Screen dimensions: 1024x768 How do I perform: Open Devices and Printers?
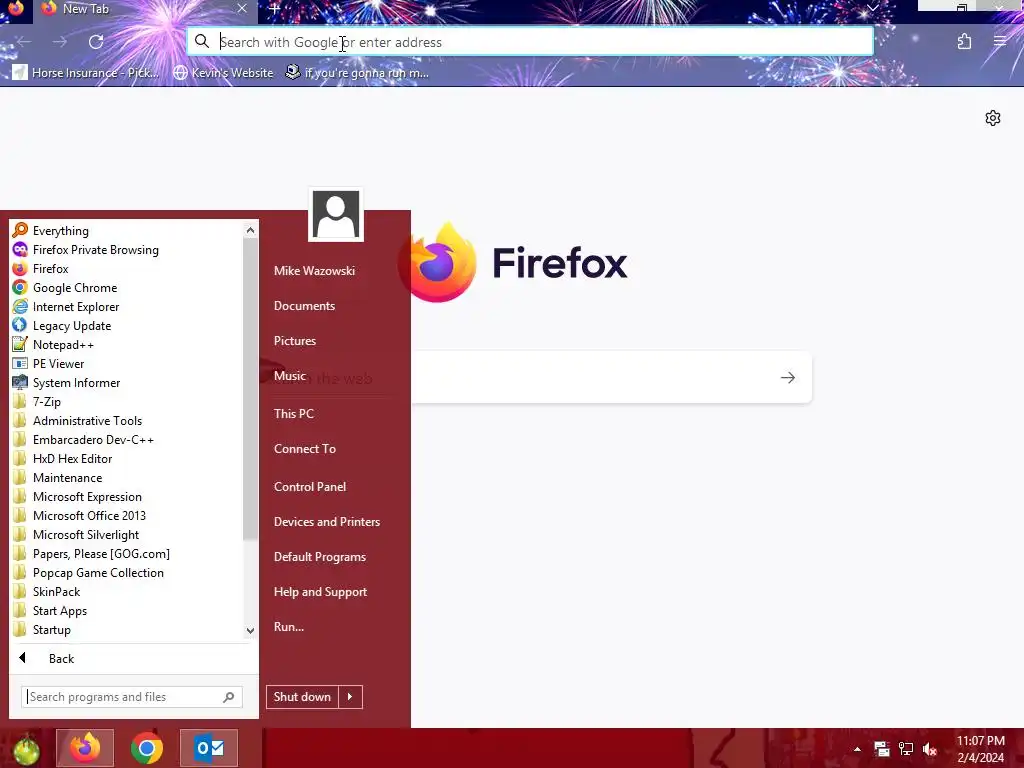(x=327, y=521)
